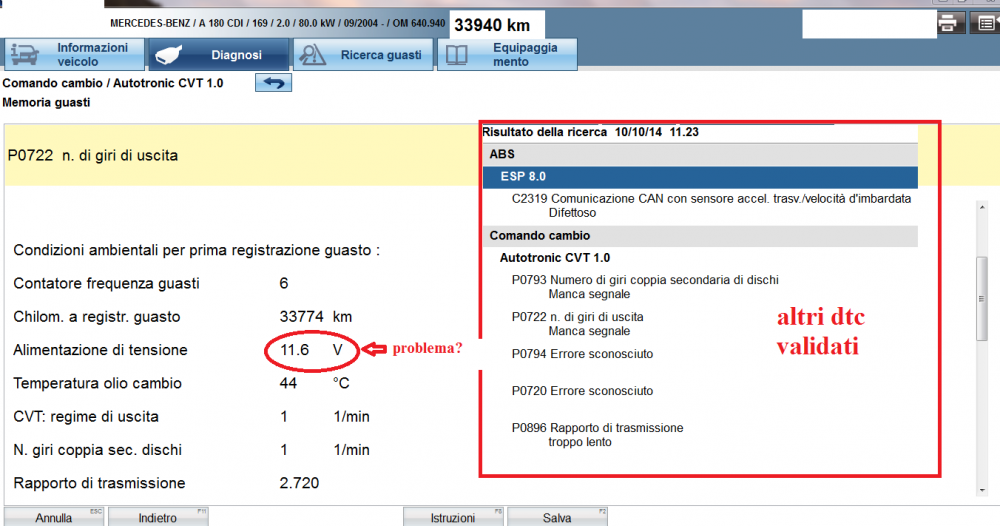Select P0722 entry in search results
The height and width of the screenshot is (526, 1000).
(577, 324)
